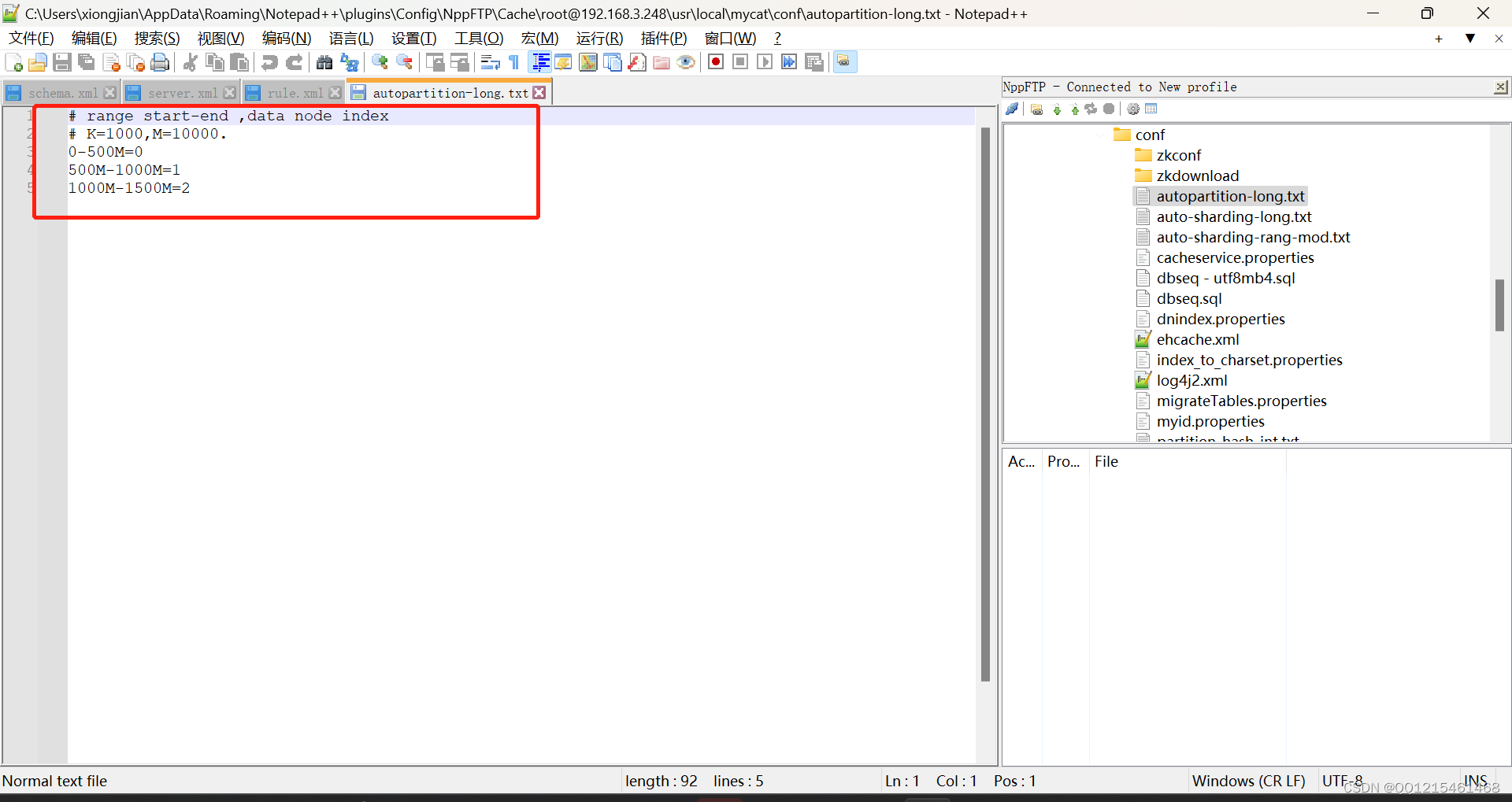Cut the selection with the scissors icon
The image size is (1512, 802).
pyautogui.click(x=190, y=62)
